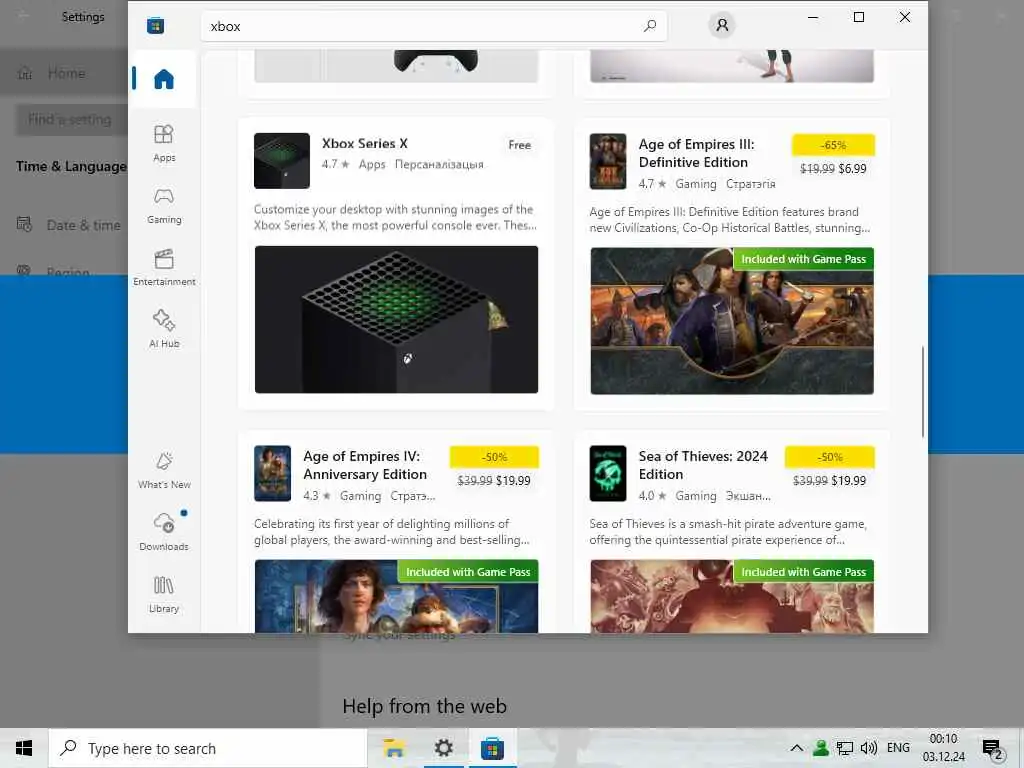Open Windows Start menu
The width and height of the screenshot is (1024, 768).
(x=24, y=748)
